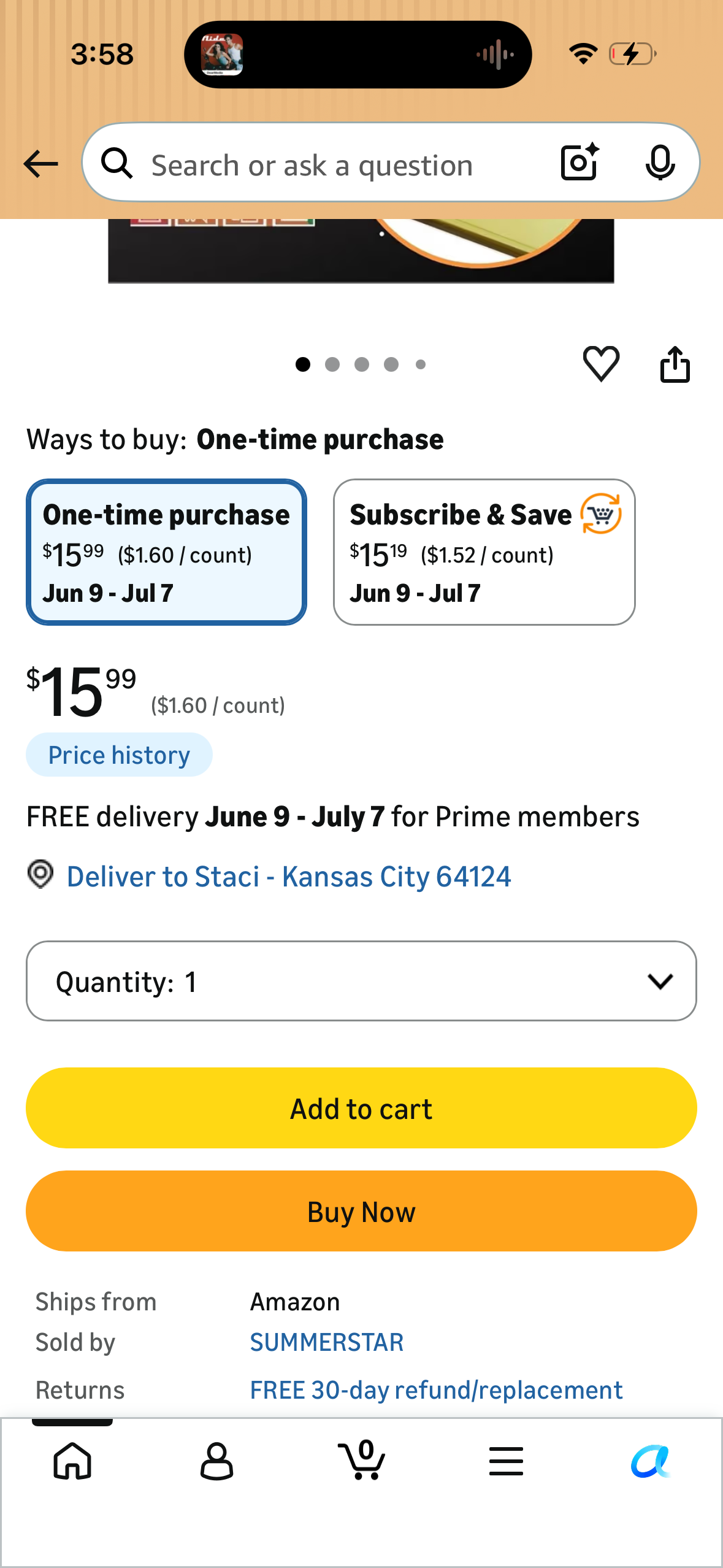The image size is (723, 1568).
Task: Add item to wish list heart
Action: [601, 364]
